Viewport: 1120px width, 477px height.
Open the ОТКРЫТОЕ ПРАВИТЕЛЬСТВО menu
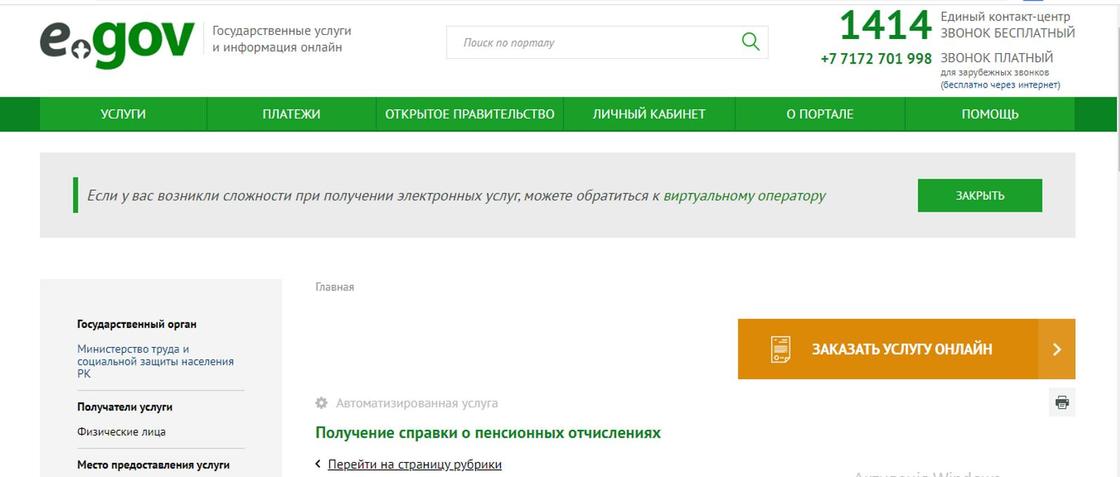point(469,114)
